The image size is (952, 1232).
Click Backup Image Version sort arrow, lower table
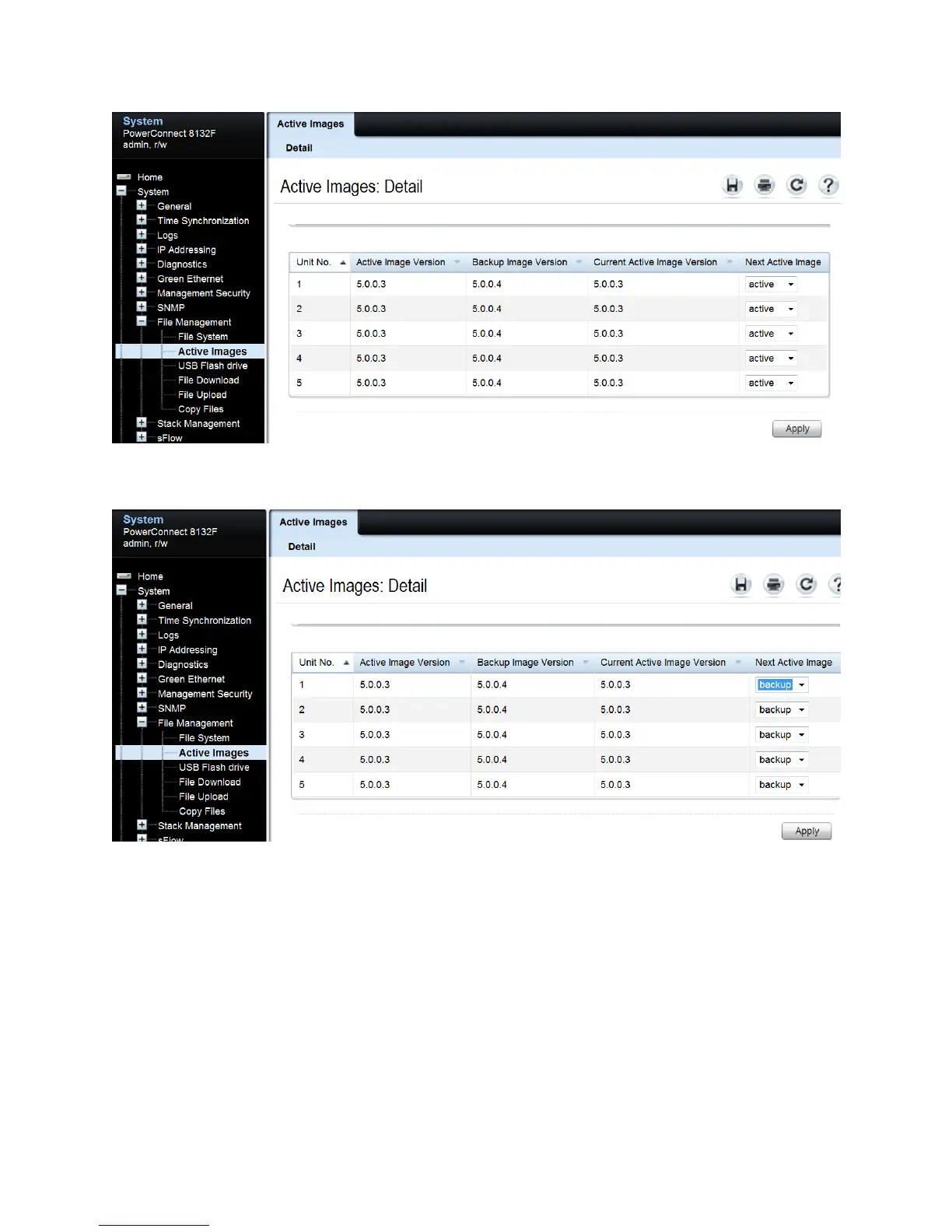tap(586, 663)
